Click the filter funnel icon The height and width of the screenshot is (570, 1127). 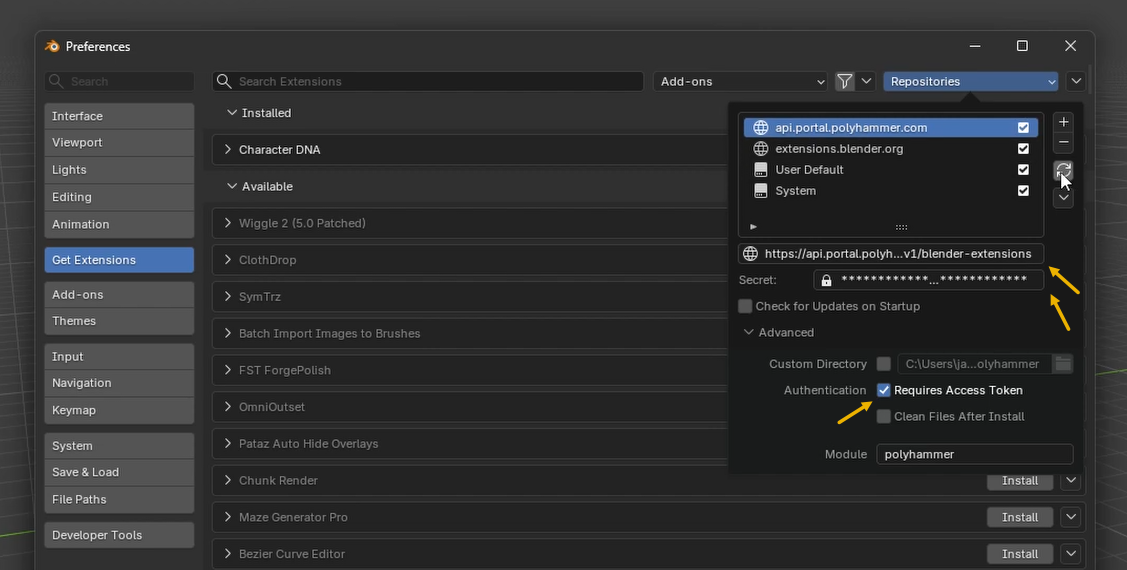(x=845, y=81)
